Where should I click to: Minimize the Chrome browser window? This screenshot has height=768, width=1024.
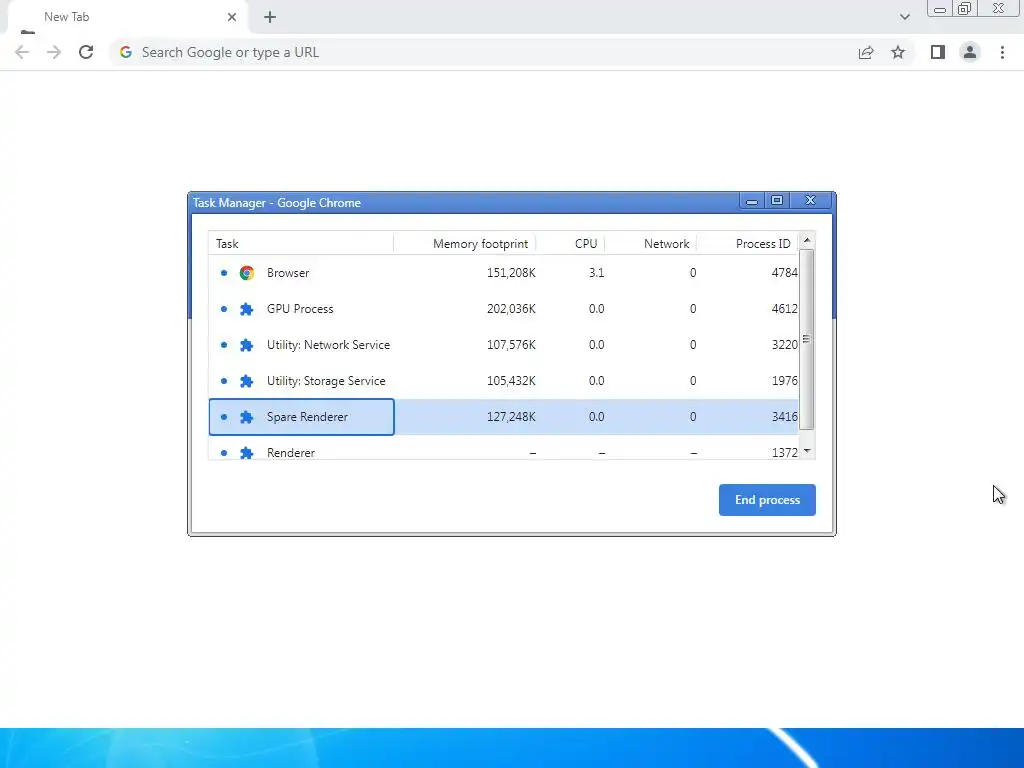tap(940, 9)
